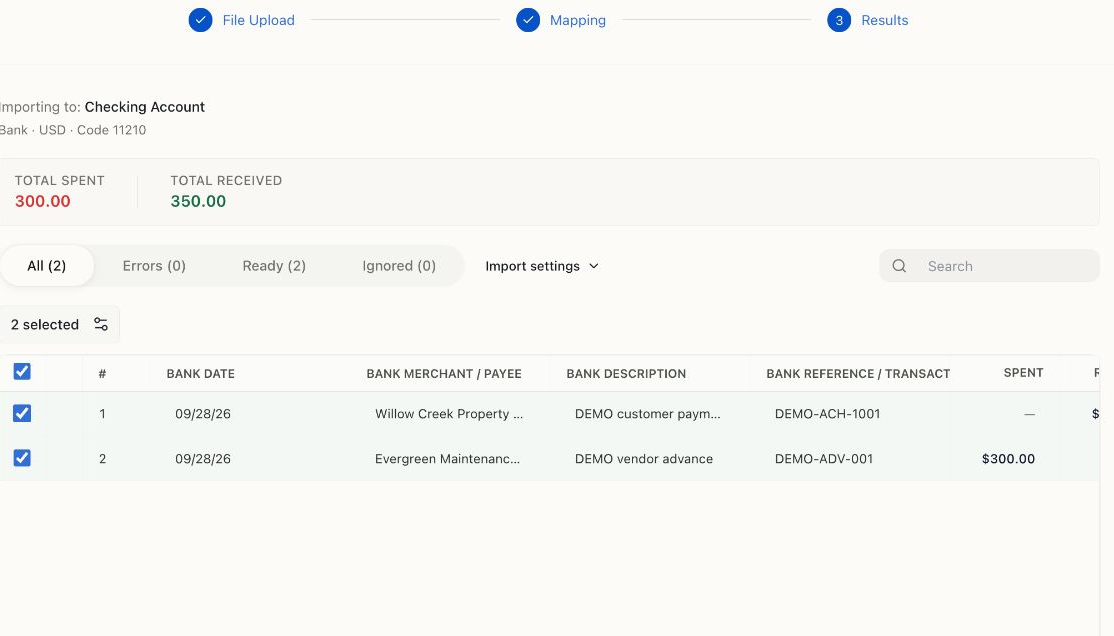Screen dimensions: 1114x636
Task: Click the Total Spent 300.00 value
Action: tap(43, 201)
